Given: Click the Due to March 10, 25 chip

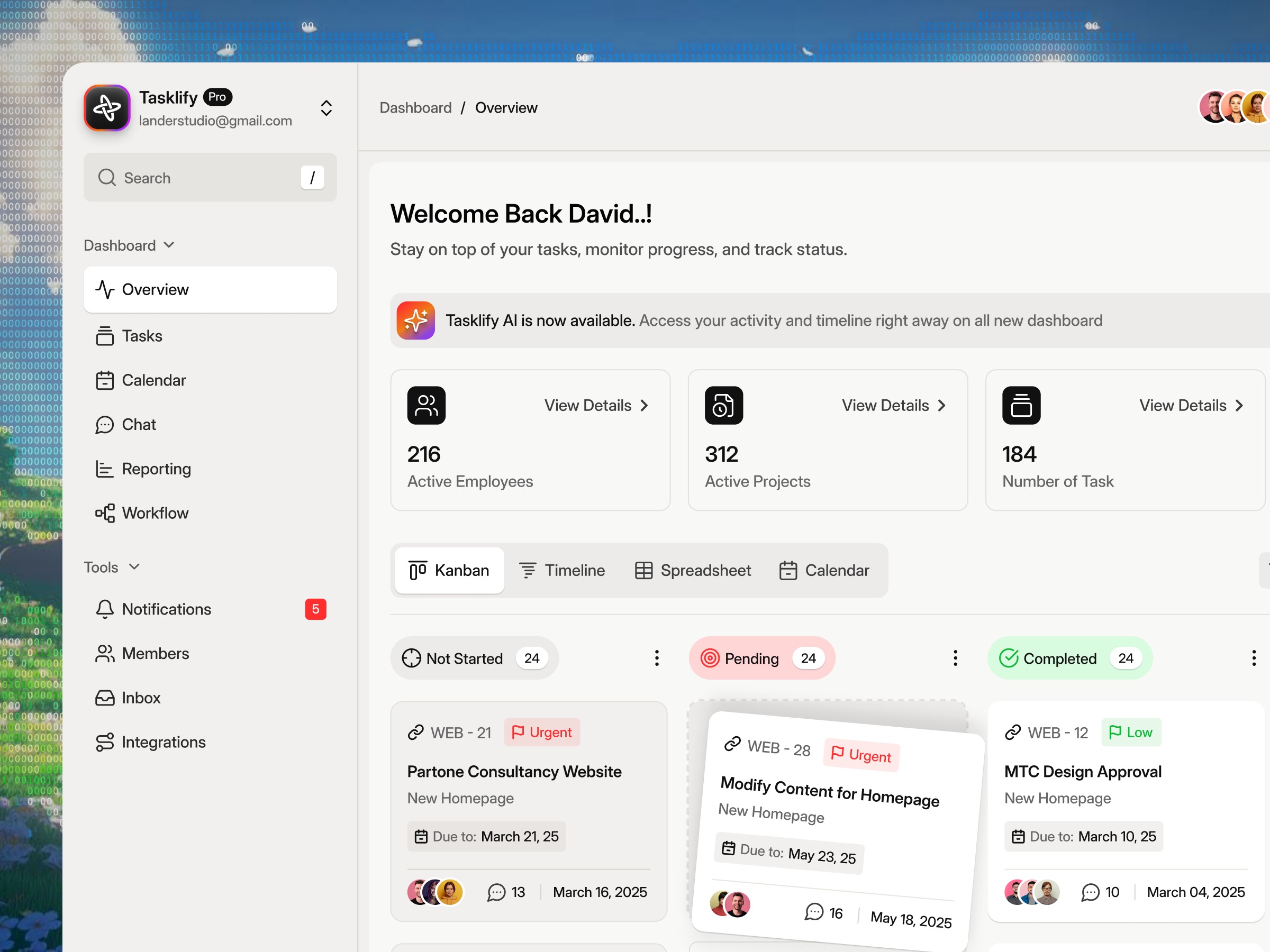Looking at the screenshot, I should coord(1084,836).
